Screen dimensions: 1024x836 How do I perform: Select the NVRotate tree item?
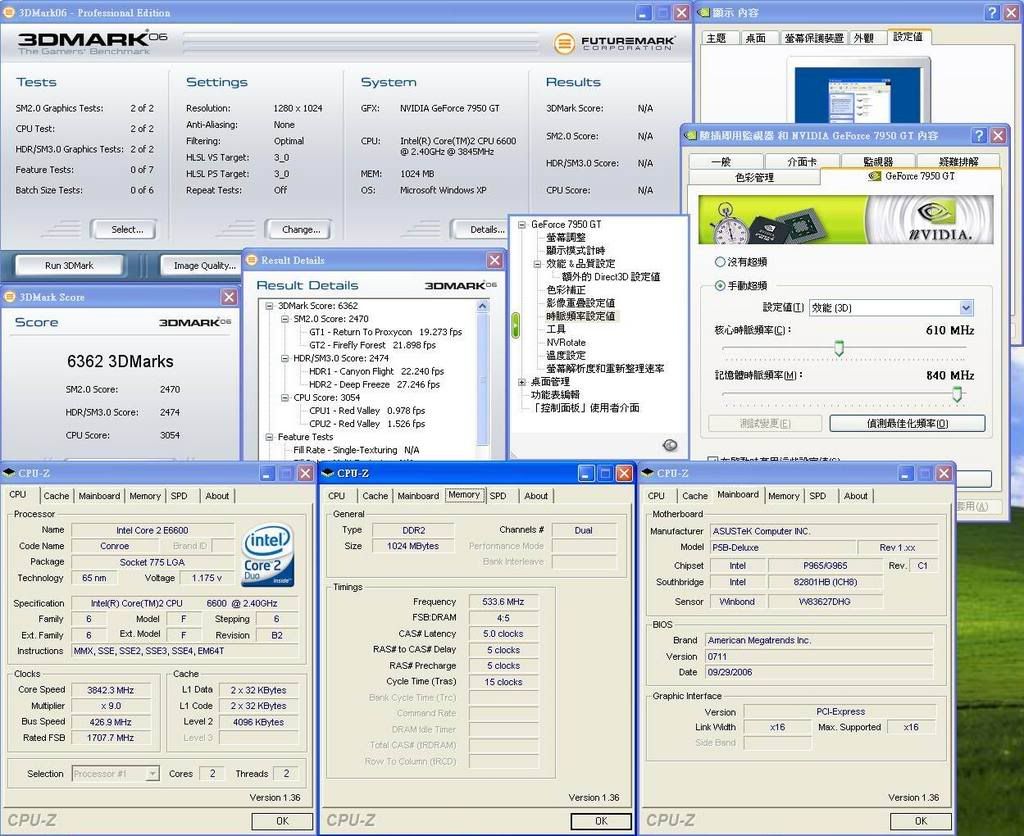(x=566, y=342)
